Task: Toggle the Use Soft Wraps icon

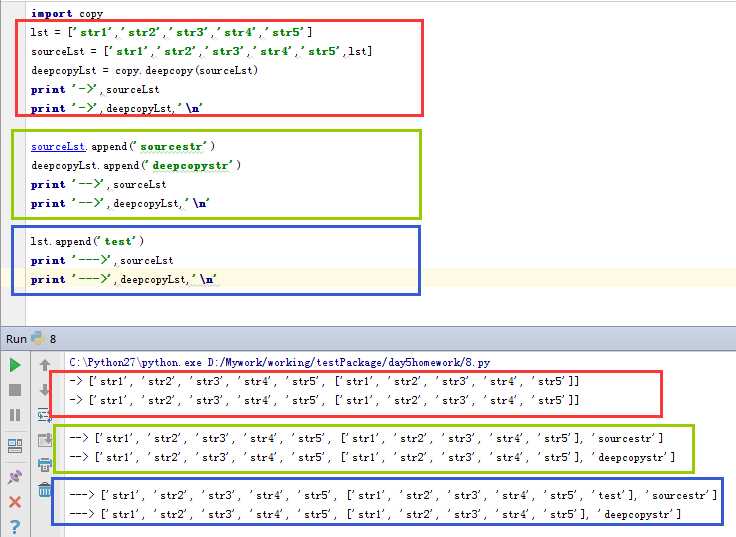Action: [45, 415]
